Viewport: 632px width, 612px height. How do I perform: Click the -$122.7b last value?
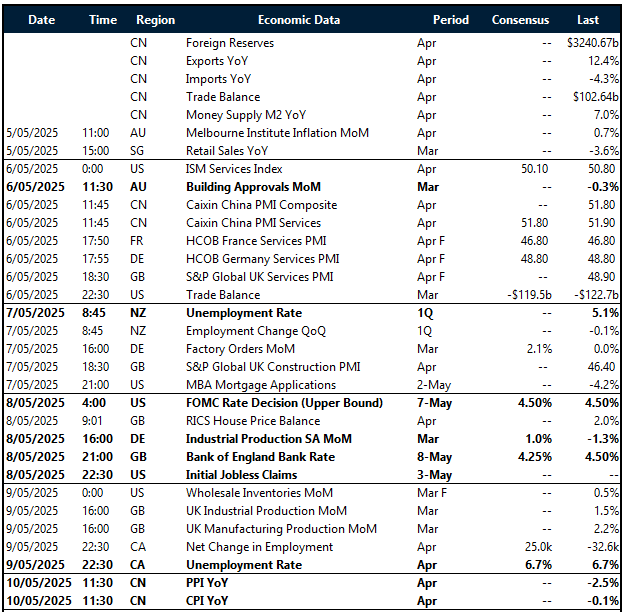pos(597,295)
